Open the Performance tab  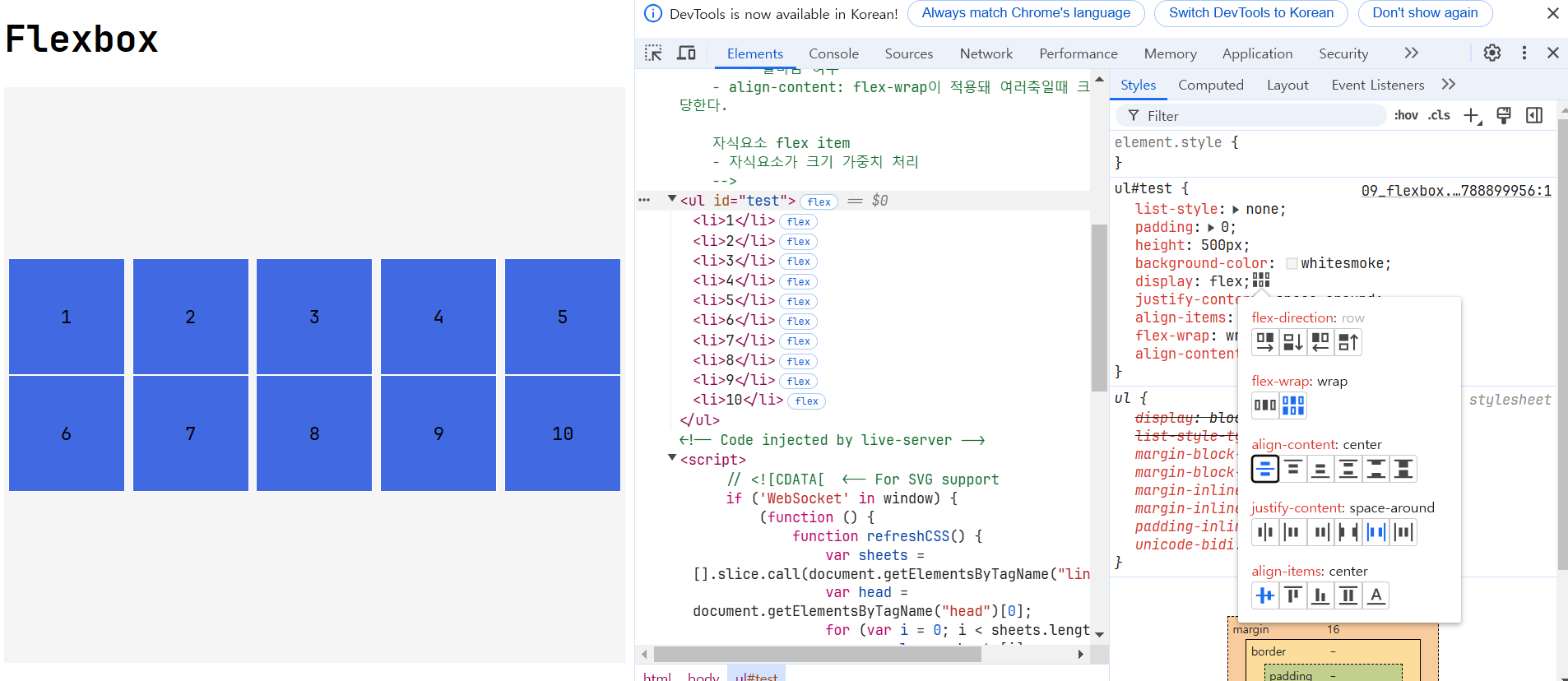pyautogui.click(x=1078, y=53)
